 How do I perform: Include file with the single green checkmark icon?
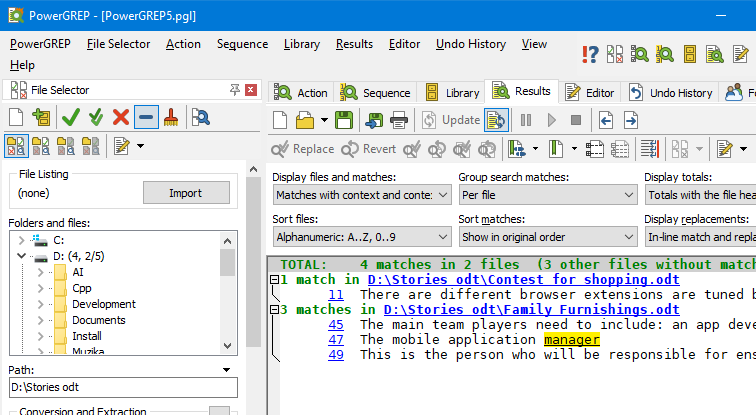tap(71, 117)
